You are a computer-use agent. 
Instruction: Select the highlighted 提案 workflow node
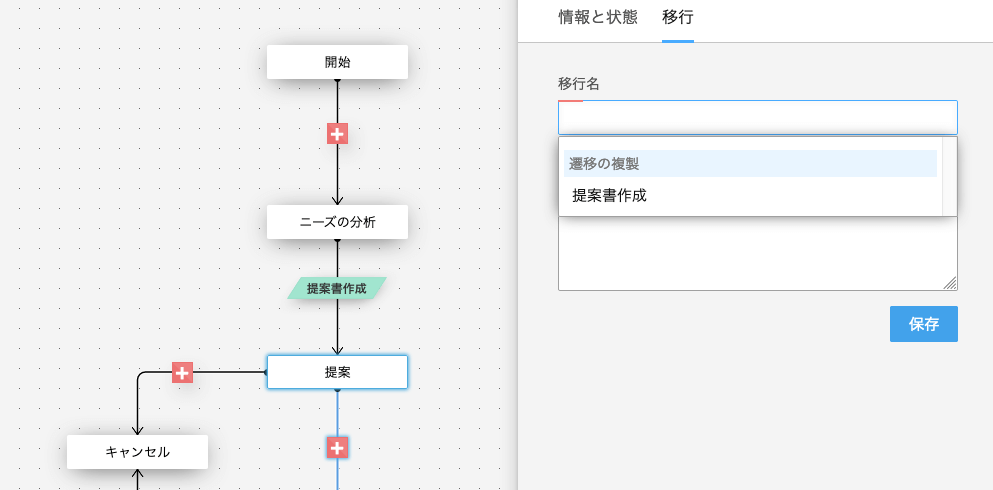337,372
